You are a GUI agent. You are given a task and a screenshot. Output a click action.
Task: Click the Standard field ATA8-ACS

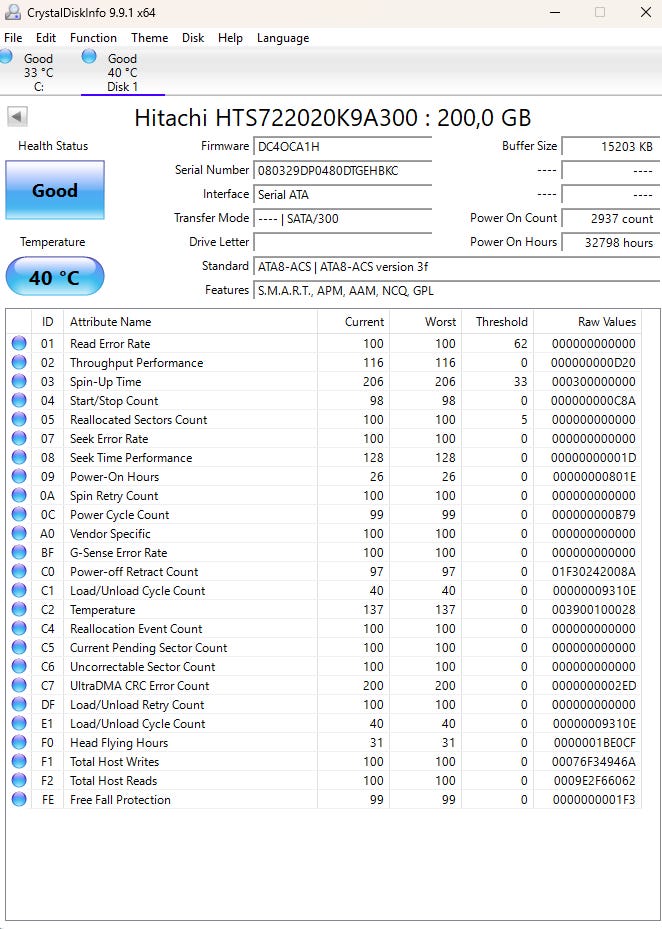pyautogui.click(x=457, y=267)
